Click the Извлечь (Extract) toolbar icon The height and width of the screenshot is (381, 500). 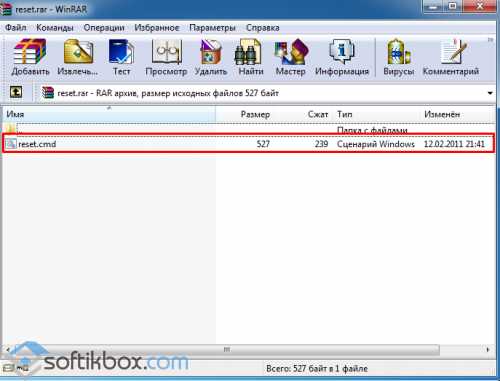(x=78, y=57)
